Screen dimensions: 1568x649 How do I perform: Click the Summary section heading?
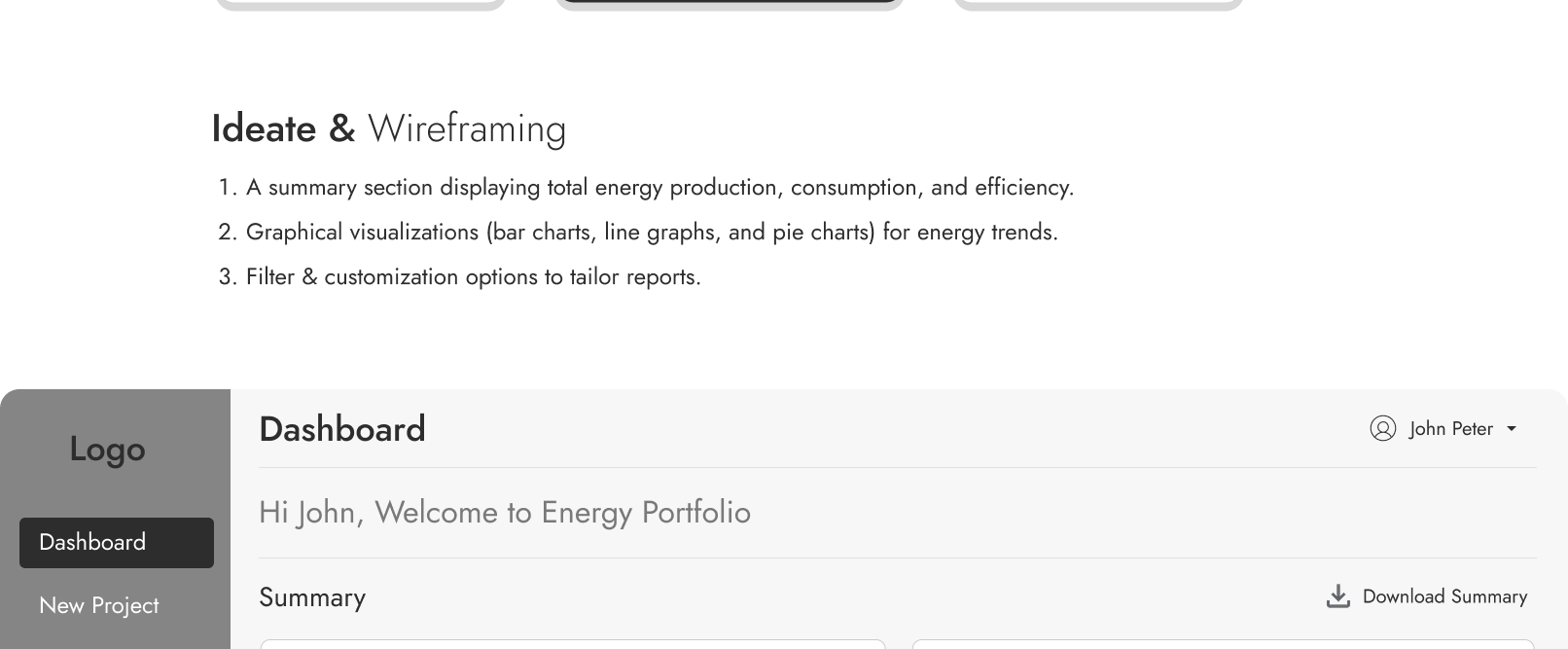pyautogui.click(x=312, y=597)
